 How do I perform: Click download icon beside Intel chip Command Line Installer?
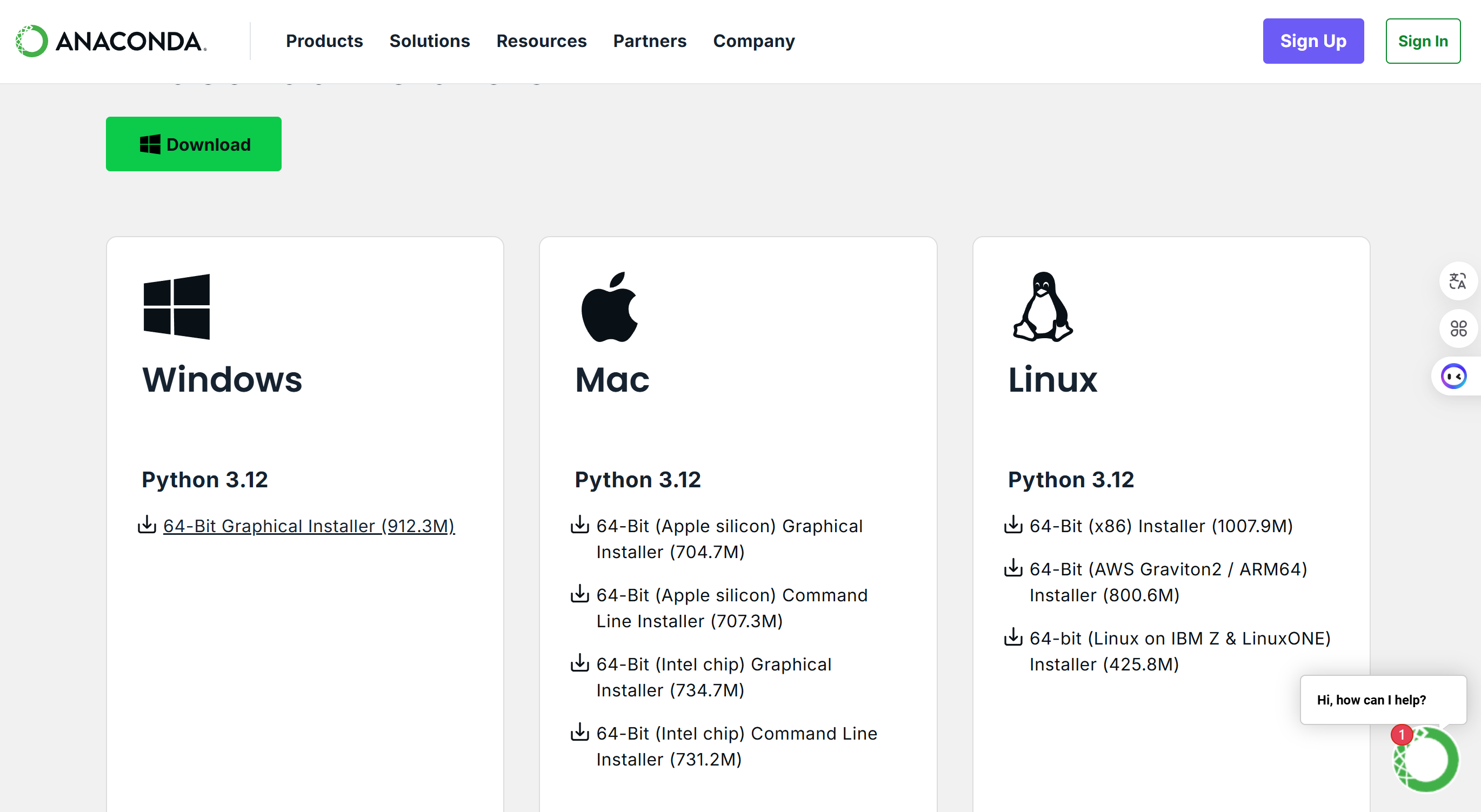(579, 732)
